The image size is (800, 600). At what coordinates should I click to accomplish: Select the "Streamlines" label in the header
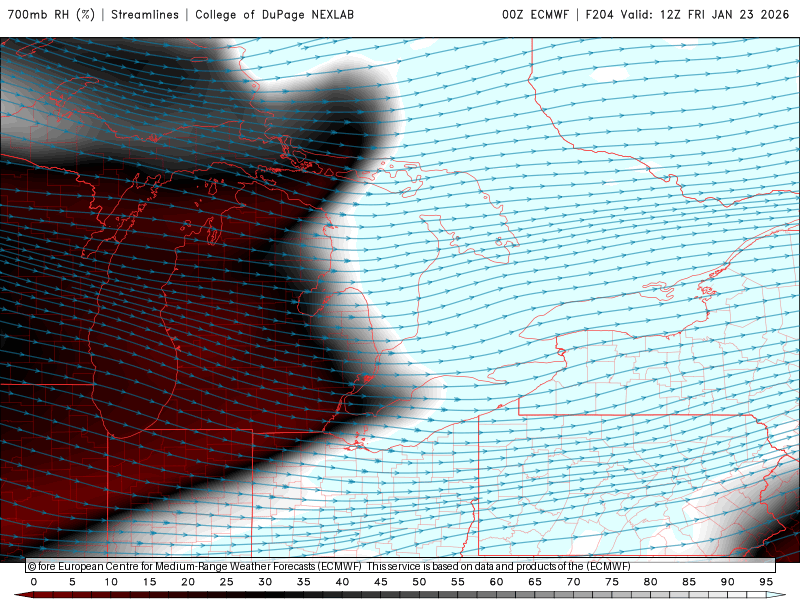tap(145, 14)
